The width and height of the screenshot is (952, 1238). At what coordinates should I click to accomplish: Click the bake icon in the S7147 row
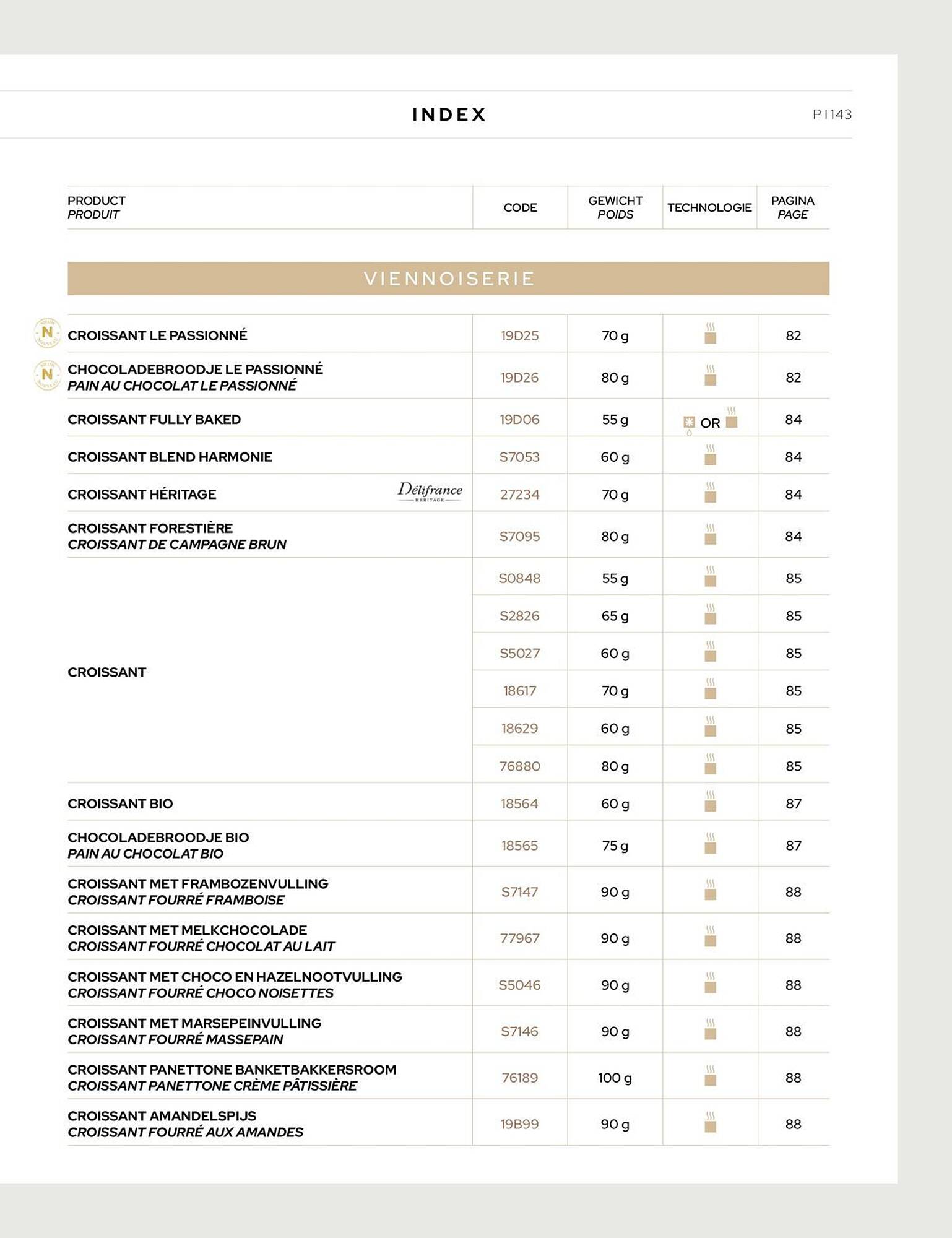tap(711, 890)
